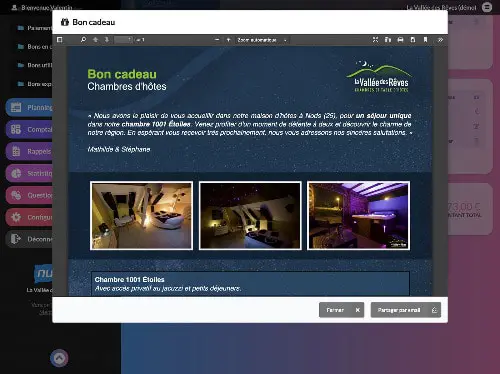
Task: Zoom out with the minus button
Action: [217, 40]
